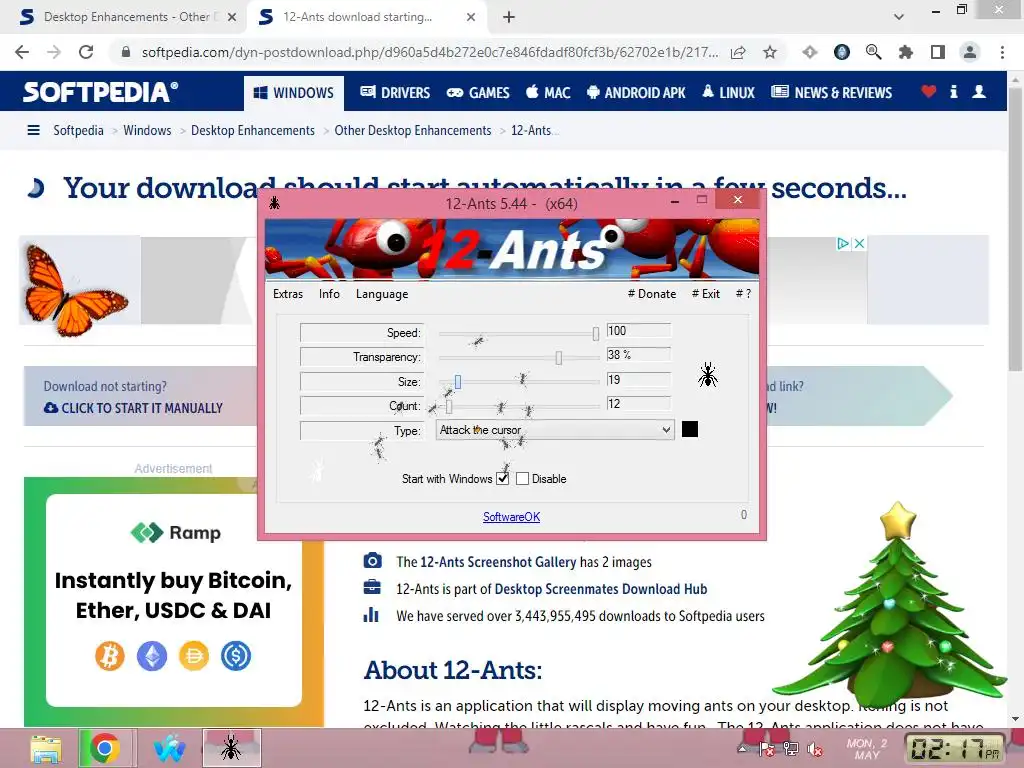Open the Info menu in 12-Ants
The image size is (1024, 768).
click(x=329, y=294)
